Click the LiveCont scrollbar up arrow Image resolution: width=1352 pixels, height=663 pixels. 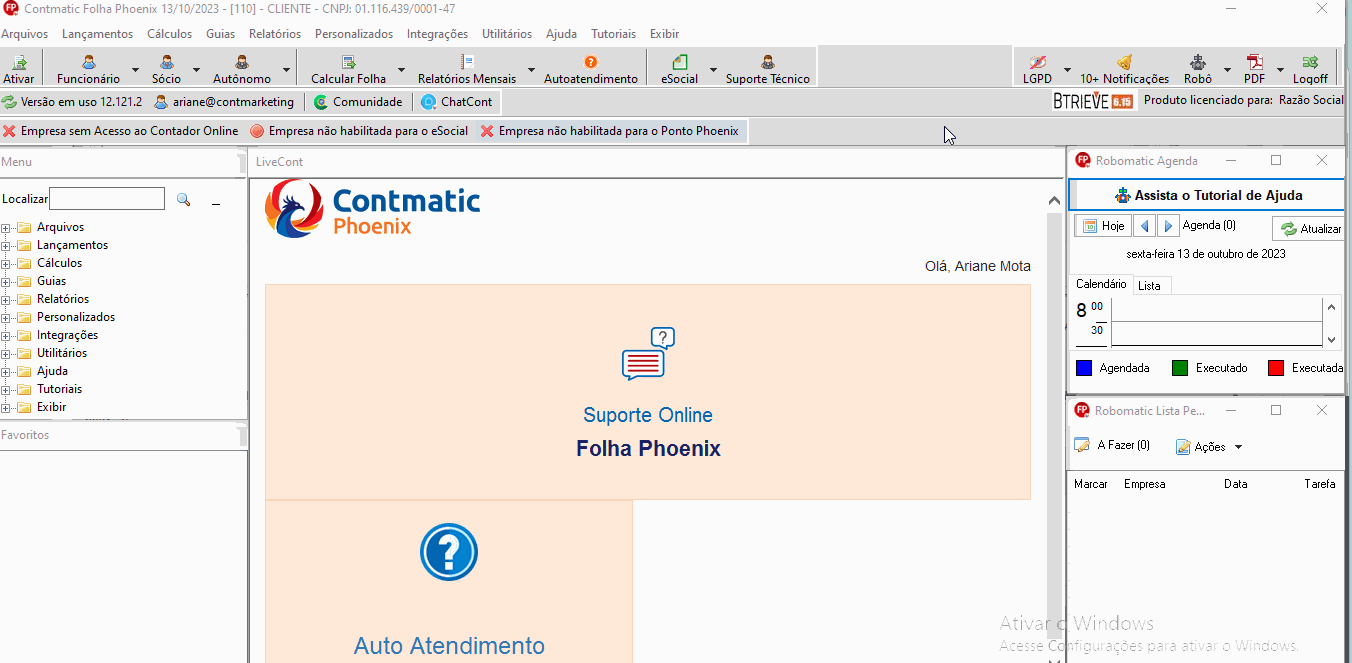tap(1054, 201)
